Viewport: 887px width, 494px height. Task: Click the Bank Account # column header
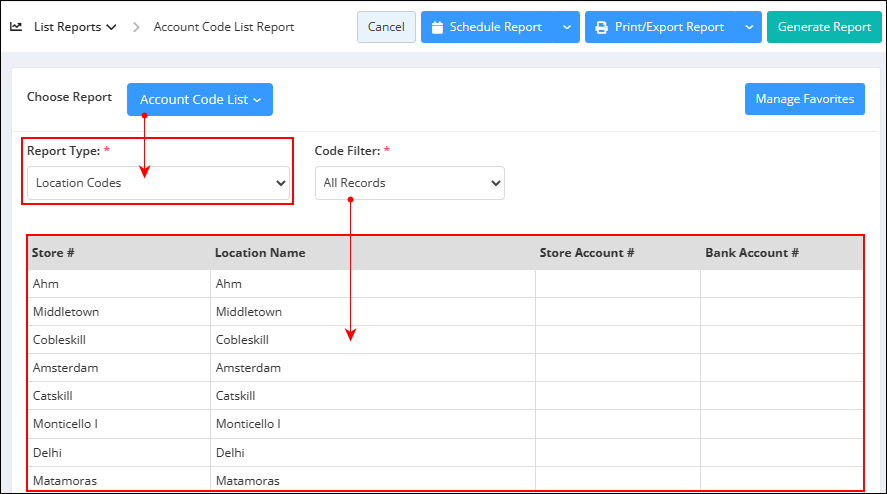(x=752, y=253)
